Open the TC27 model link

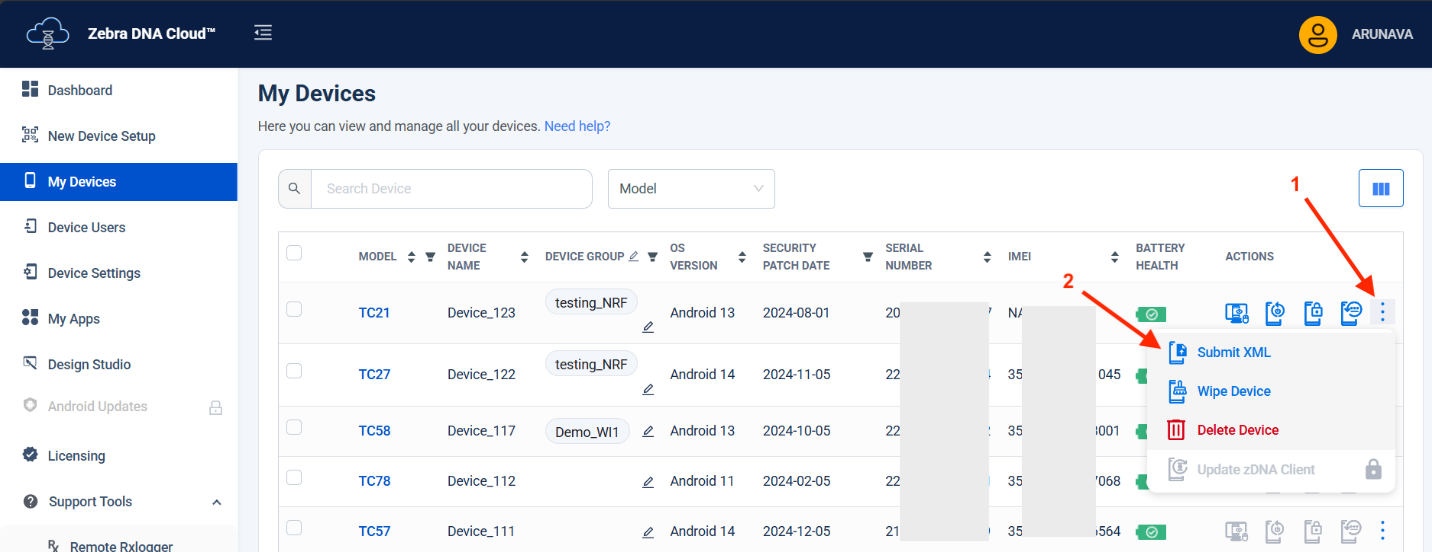pos(374,374)
